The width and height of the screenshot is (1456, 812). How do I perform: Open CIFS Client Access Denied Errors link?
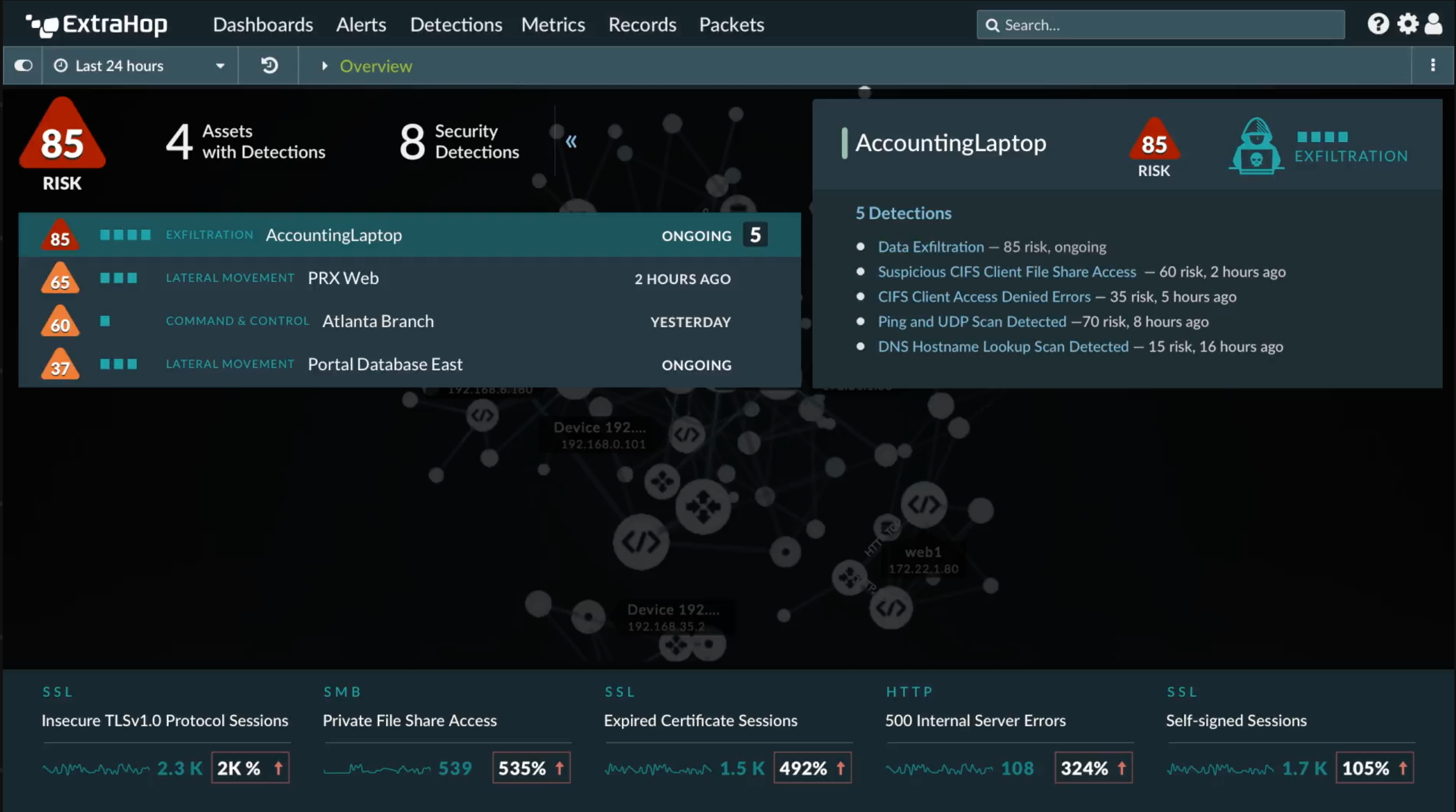point(984,297)
